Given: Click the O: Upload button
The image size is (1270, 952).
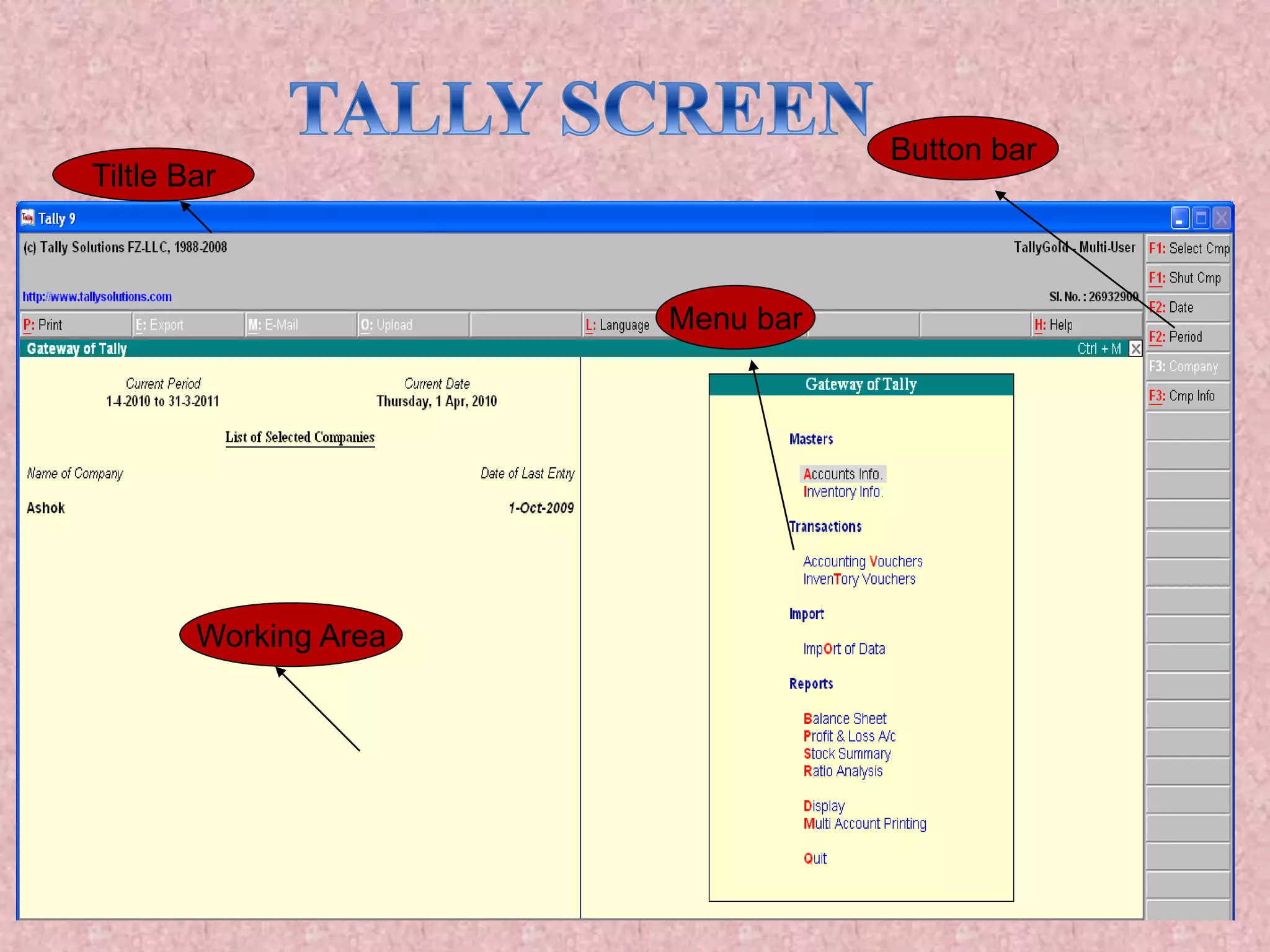Looking at the screenshot, I should (413, 325).
